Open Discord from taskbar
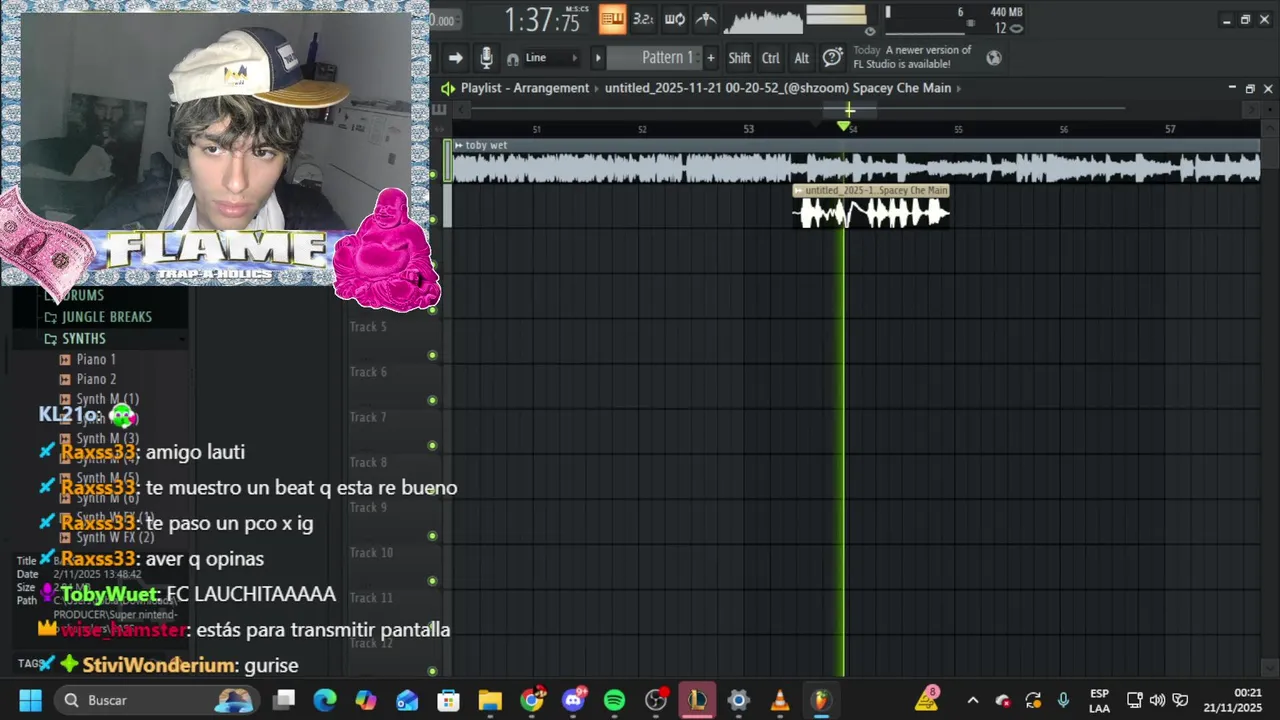Image resolution: width=1280 pixels, height=720 pixels. (573, 700)
